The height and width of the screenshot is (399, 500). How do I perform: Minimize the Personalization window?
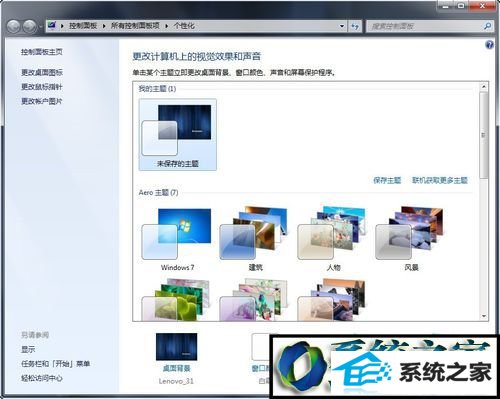(x=446, y=6)
